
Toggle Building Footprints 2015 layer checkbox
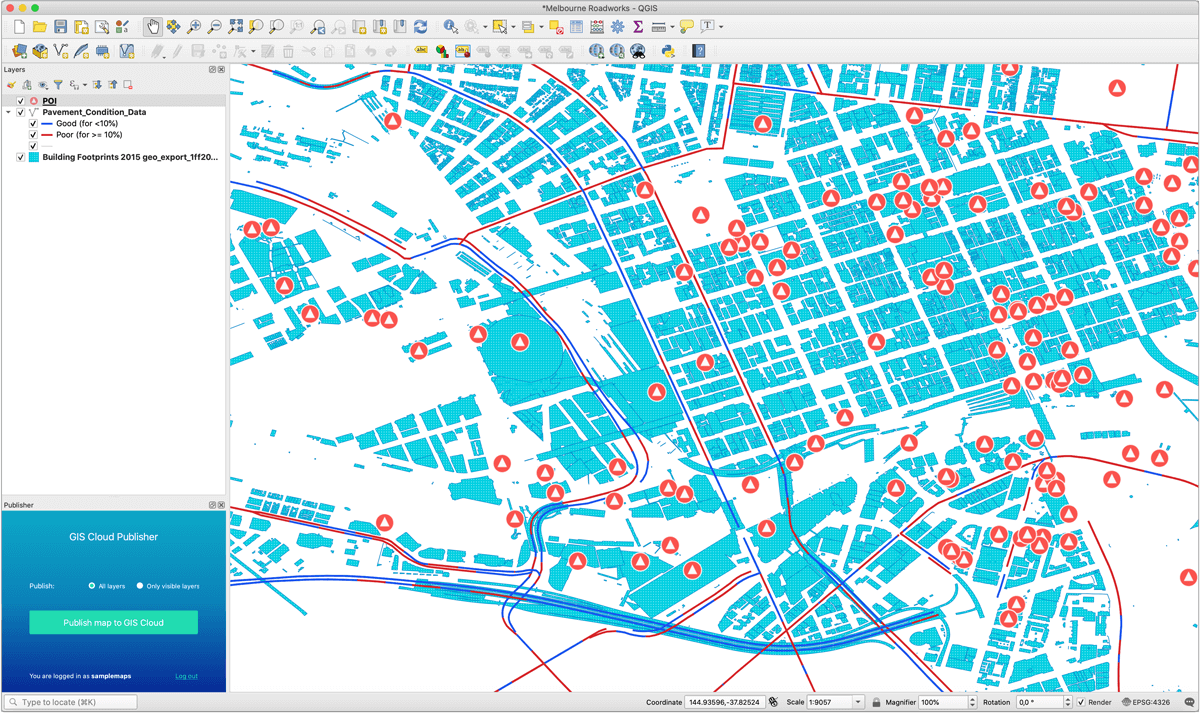click(21, 157)
